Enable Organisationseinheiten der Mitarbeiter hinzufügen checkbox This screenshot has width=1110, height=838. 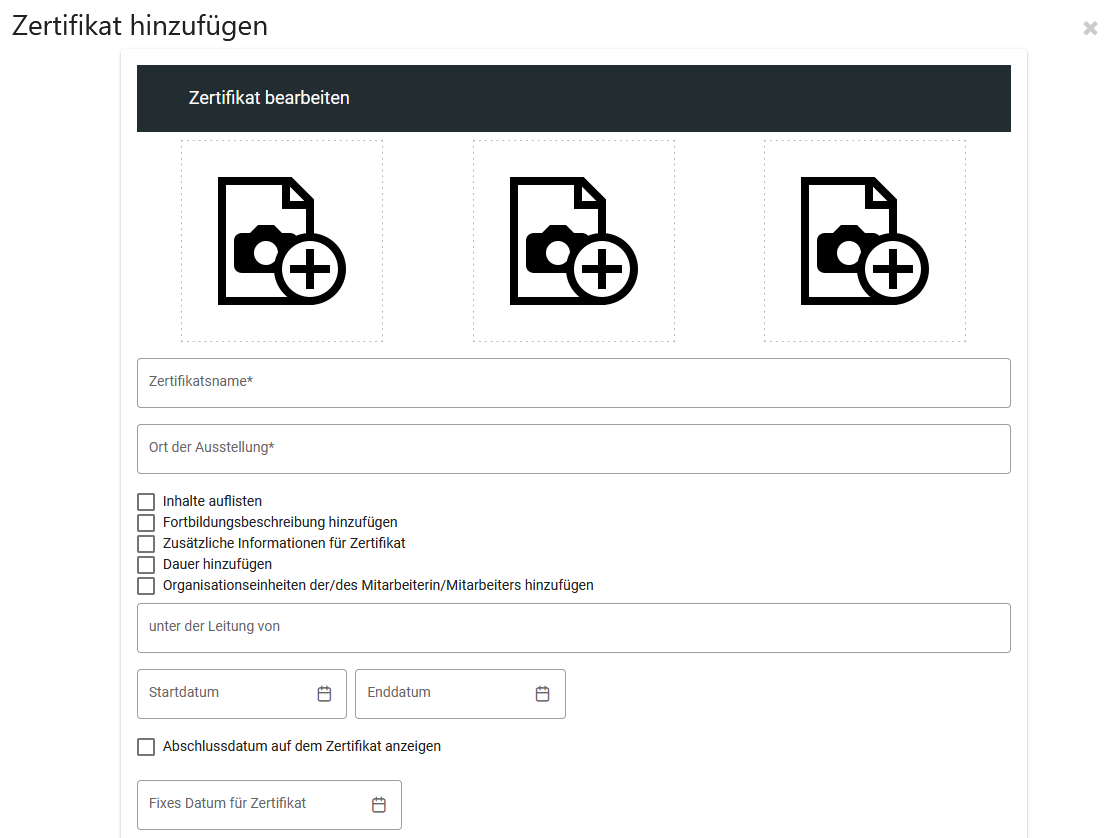click(146, 586)
